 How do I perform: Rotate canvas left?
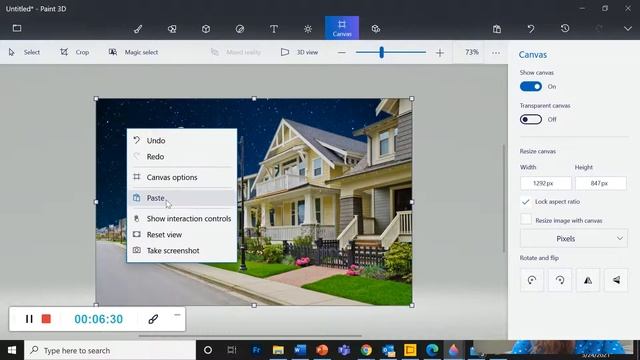[531, 280]
